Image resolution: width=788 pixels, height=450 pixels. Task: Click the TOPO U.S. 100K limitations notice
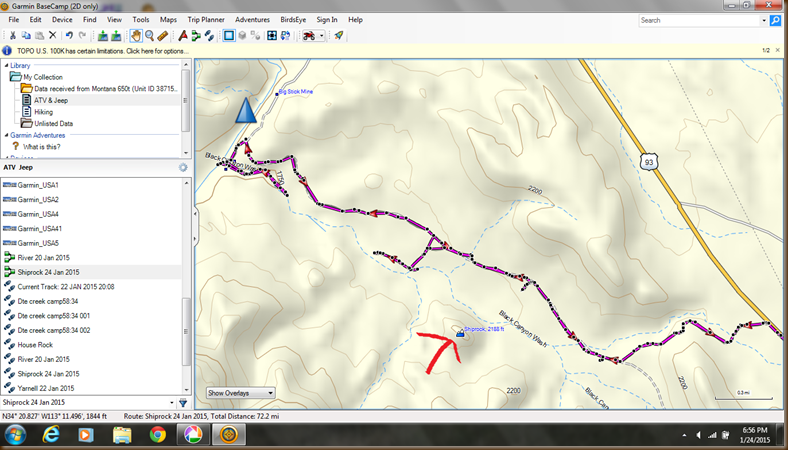point(103,51)
